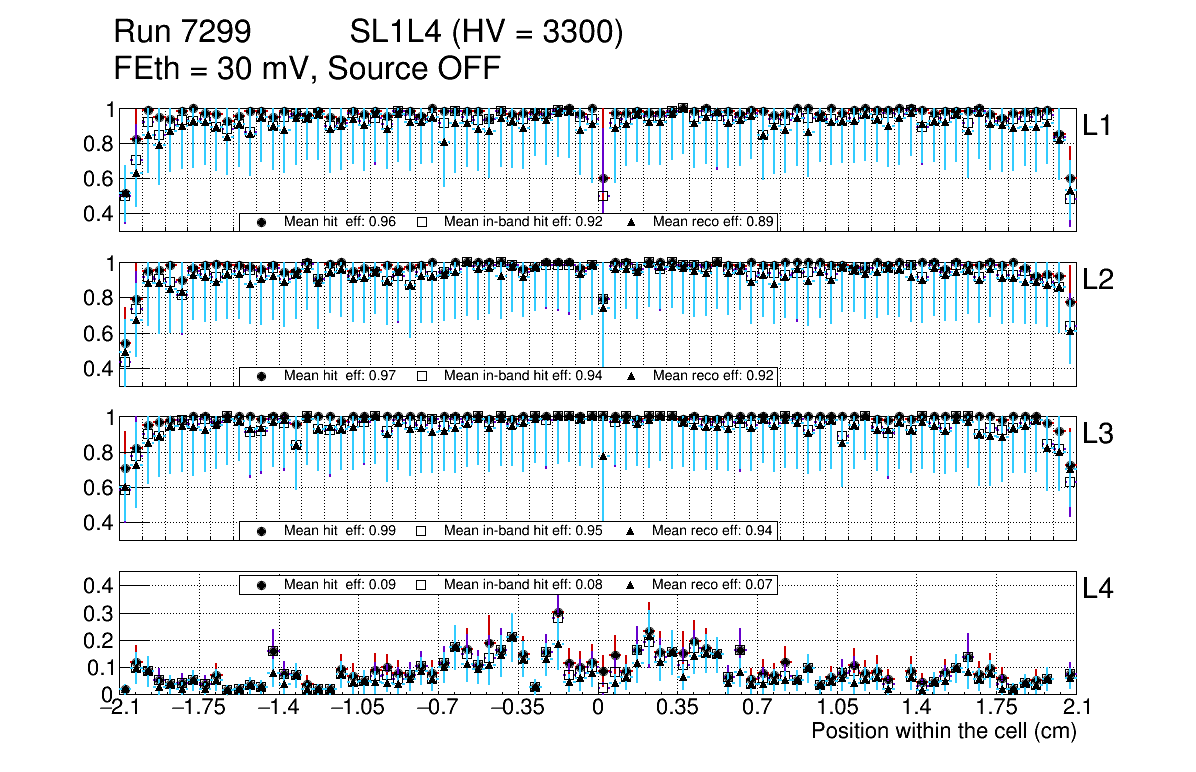Click 'Mean in-band hit eff: 0.95' legend entry
This screenshot has height=772, width=1196.
[x=522, y=530]
